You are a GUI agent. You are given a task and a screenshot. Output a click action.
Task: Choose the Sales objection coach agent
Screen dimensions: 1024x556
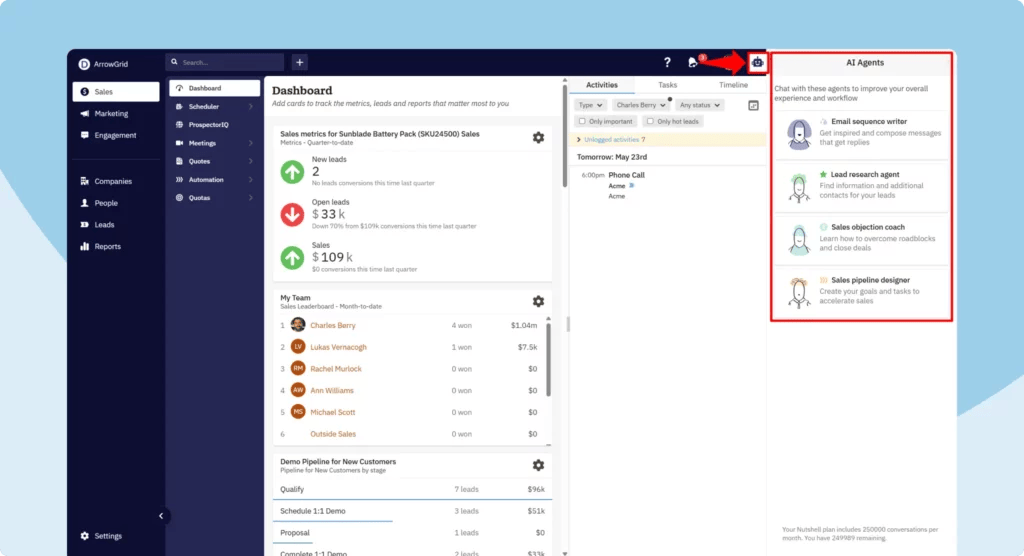coord(862,239)
